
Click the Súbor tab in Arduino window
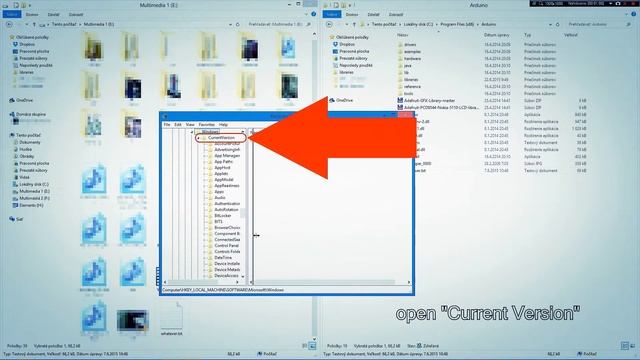click(331, 14)
